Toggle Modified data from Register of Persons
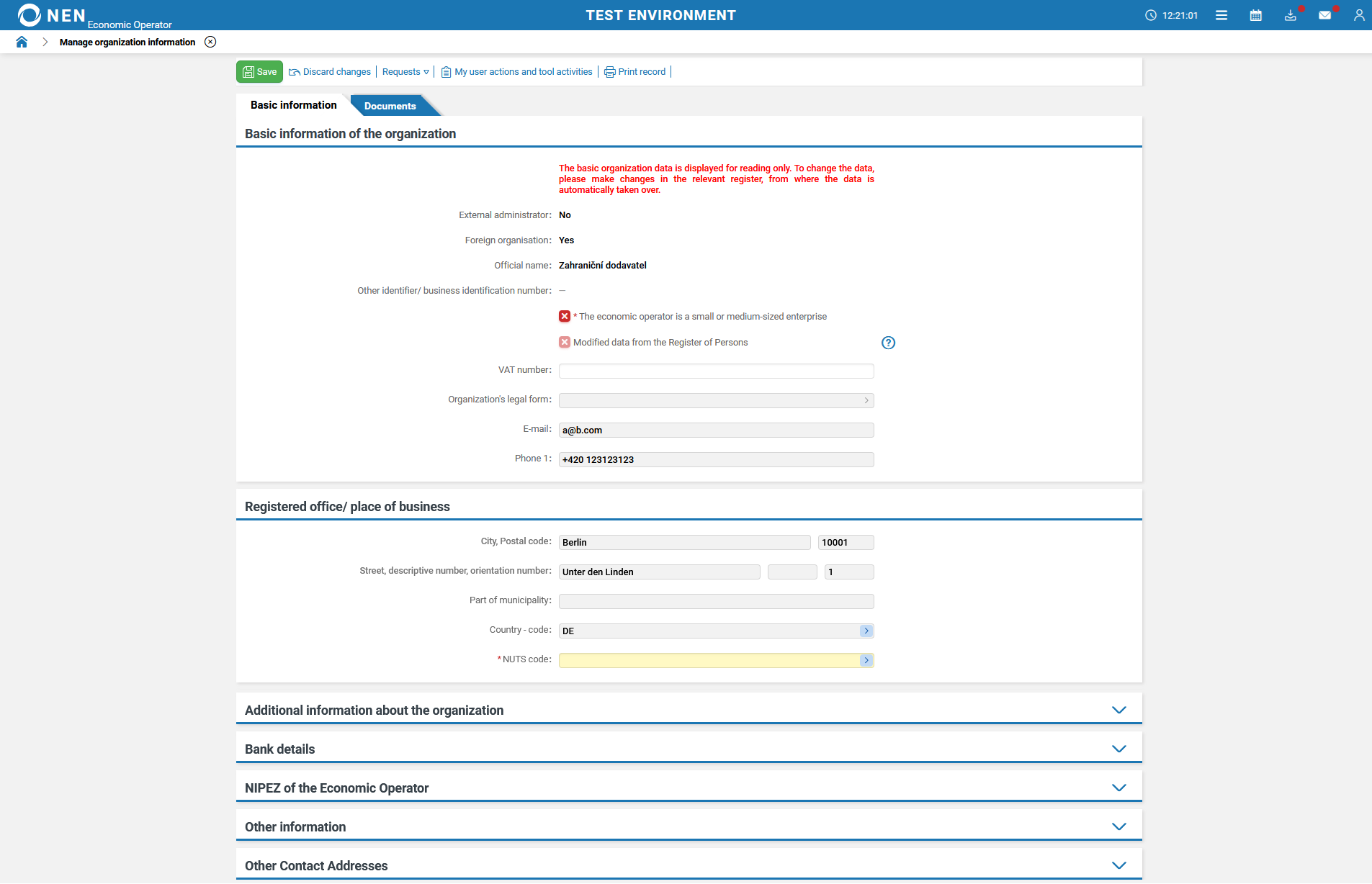 565,343
